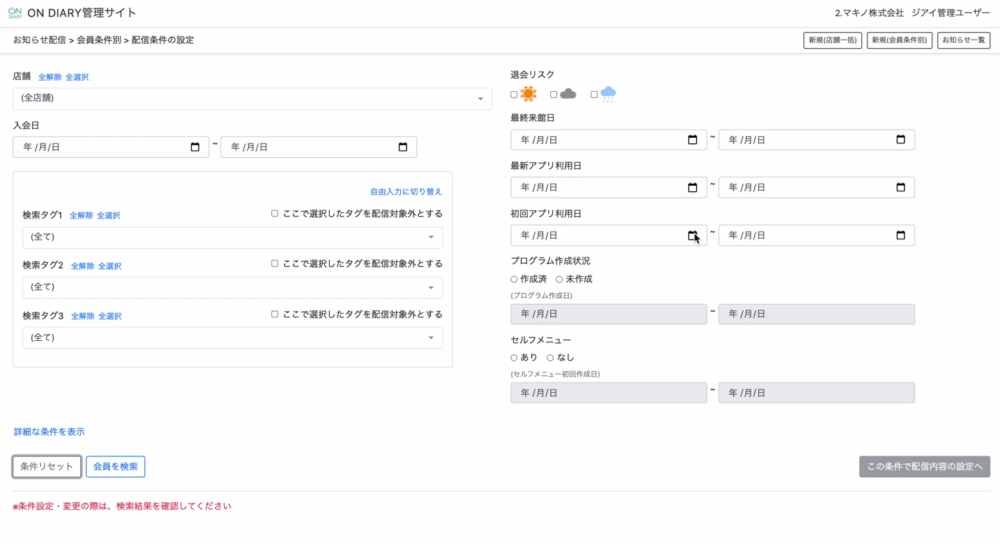Check the sunny 退会リスク checkbox
The width and height of the screenshot is (1000, 544).
(x=514, y=95)
